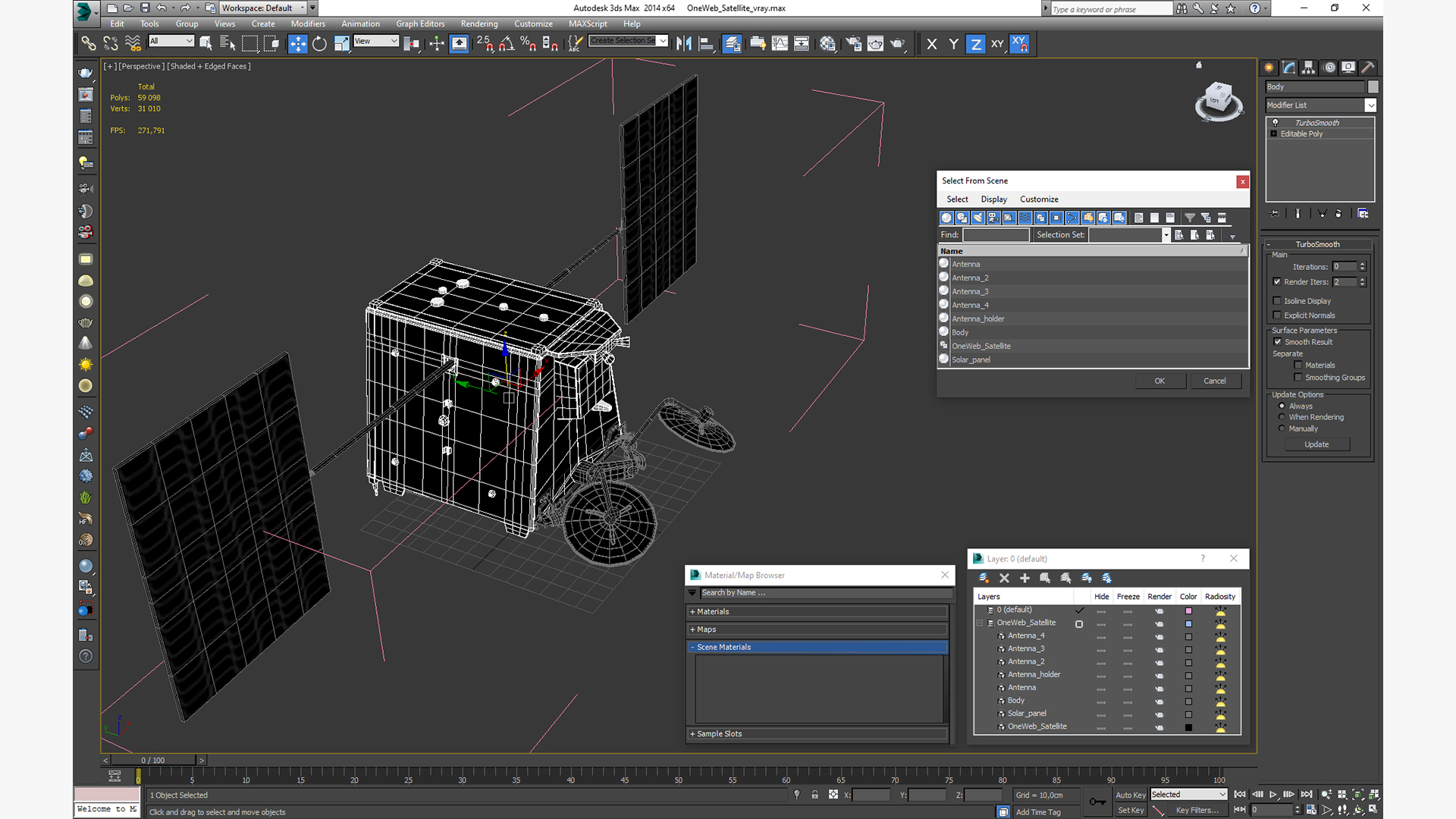Click the Update button in TurboSmooth

point(1316,444)
